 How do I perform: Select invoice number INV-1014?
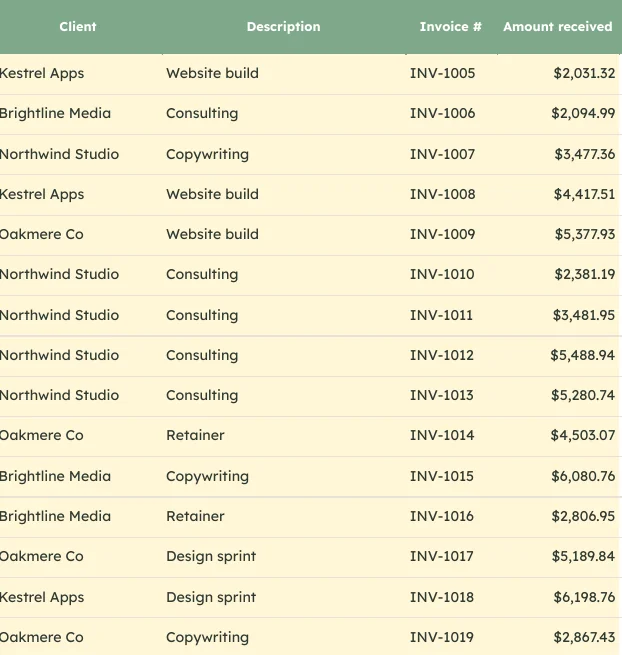(x=442, y=435)
